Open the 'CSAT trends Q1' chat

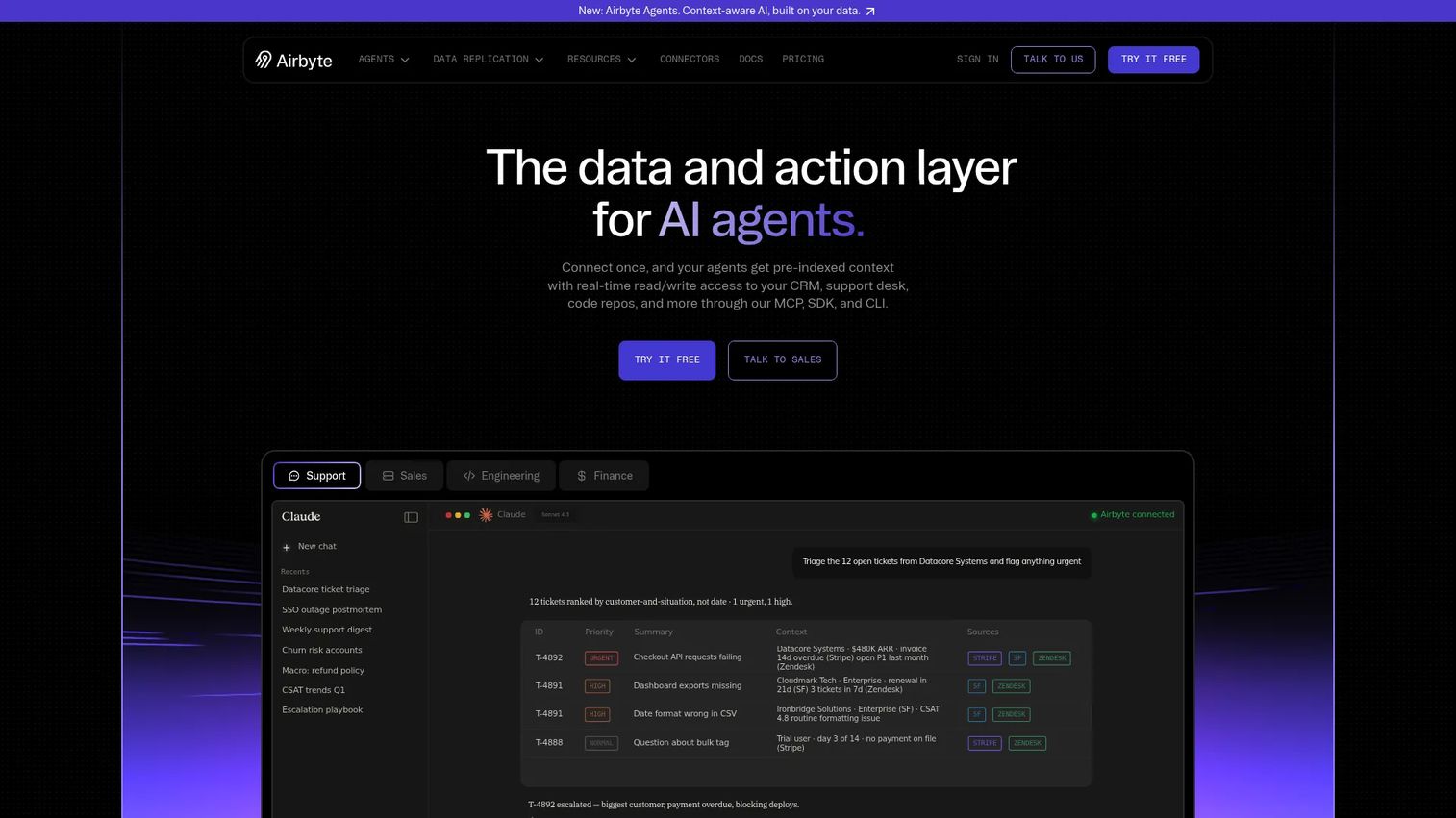click(x=314, y=691)
